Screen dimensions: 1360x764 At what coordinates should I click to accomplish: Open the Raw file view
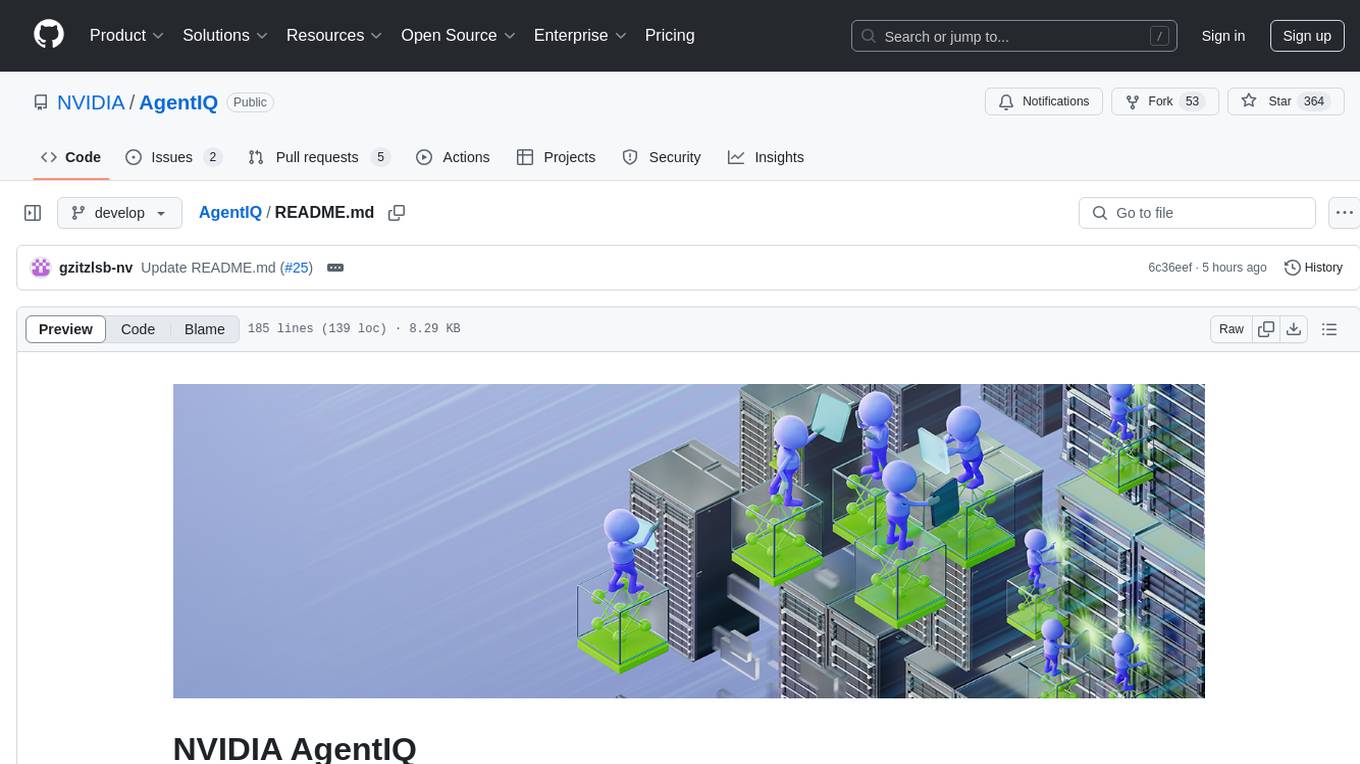click(x=1231, y=329)
